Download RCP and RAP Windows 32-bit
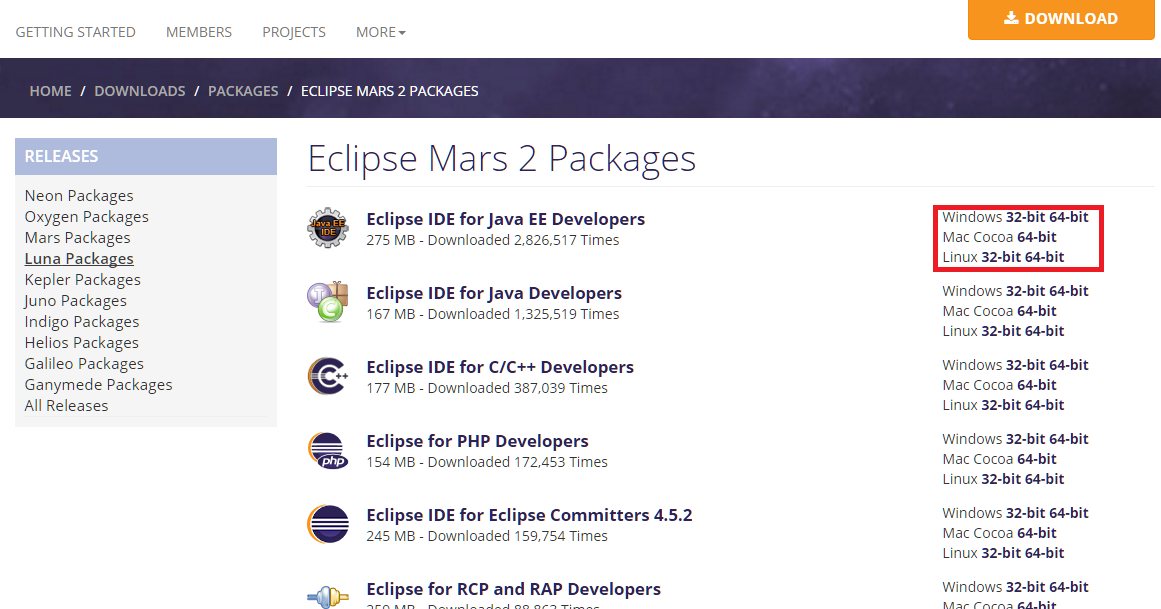The image size is (1161, 609). point(1026,588)
